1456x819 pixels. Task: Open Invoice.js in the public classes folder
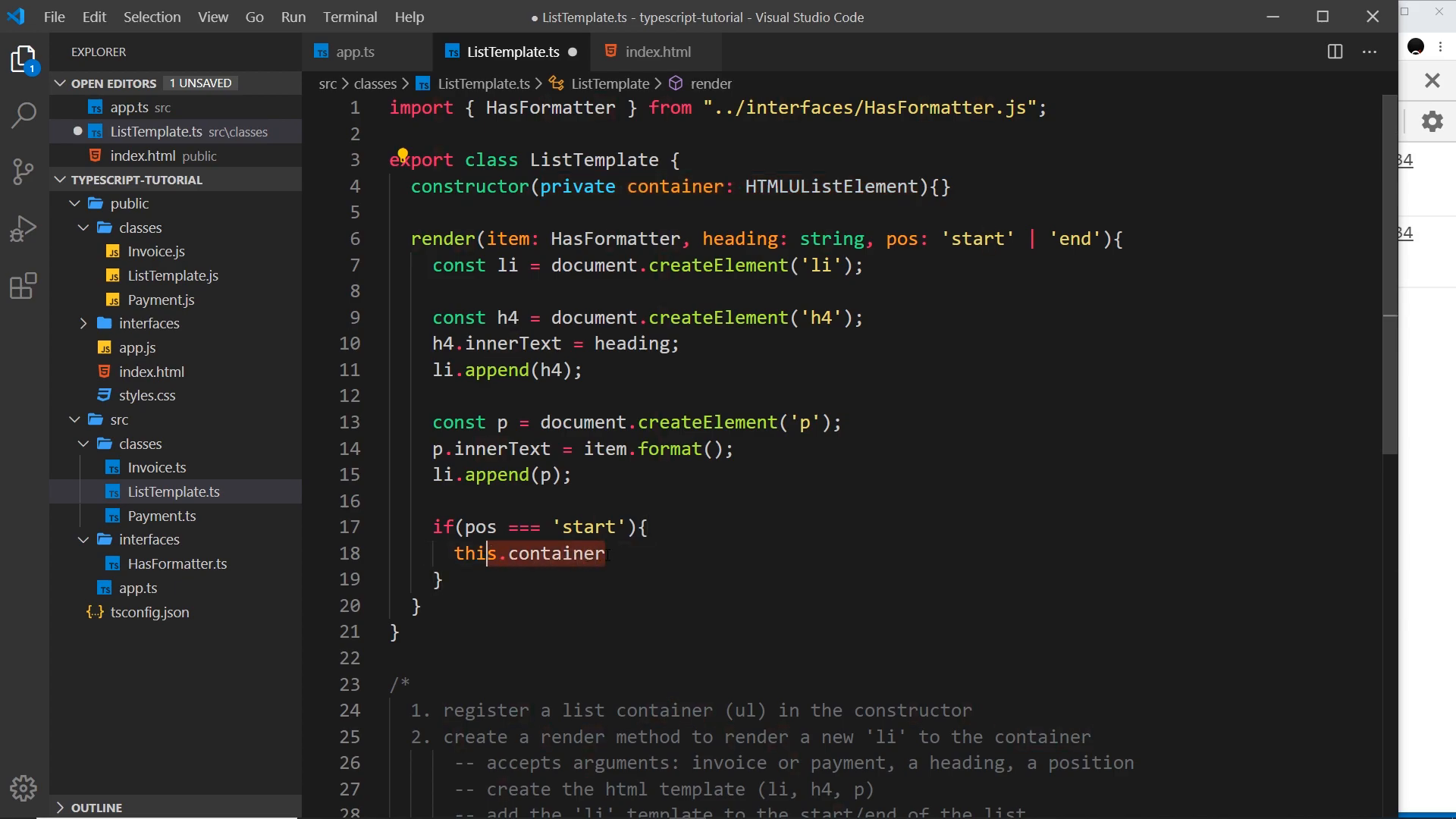(156, 251)
